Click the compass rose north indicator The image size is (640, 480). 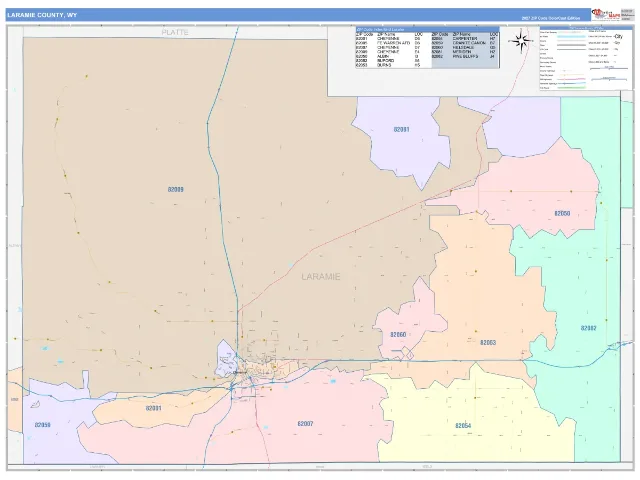tap(521, 41)
